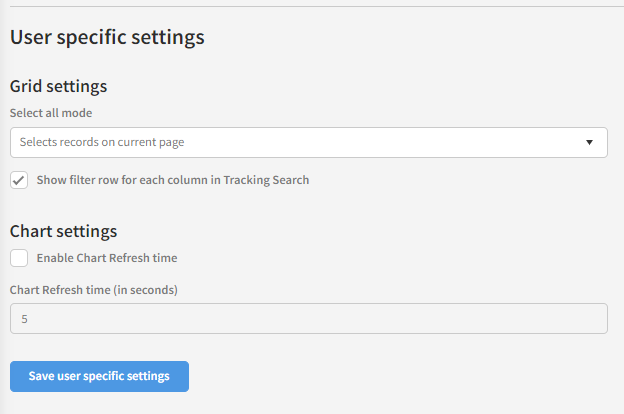Click the blue Save button at the bottom
624x414 pixels.
pyautogui.click(x=99, y=376)
